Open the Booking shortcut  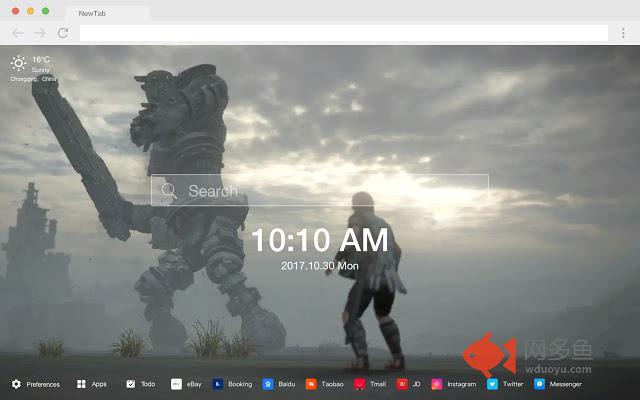click(x=219, y=384)
